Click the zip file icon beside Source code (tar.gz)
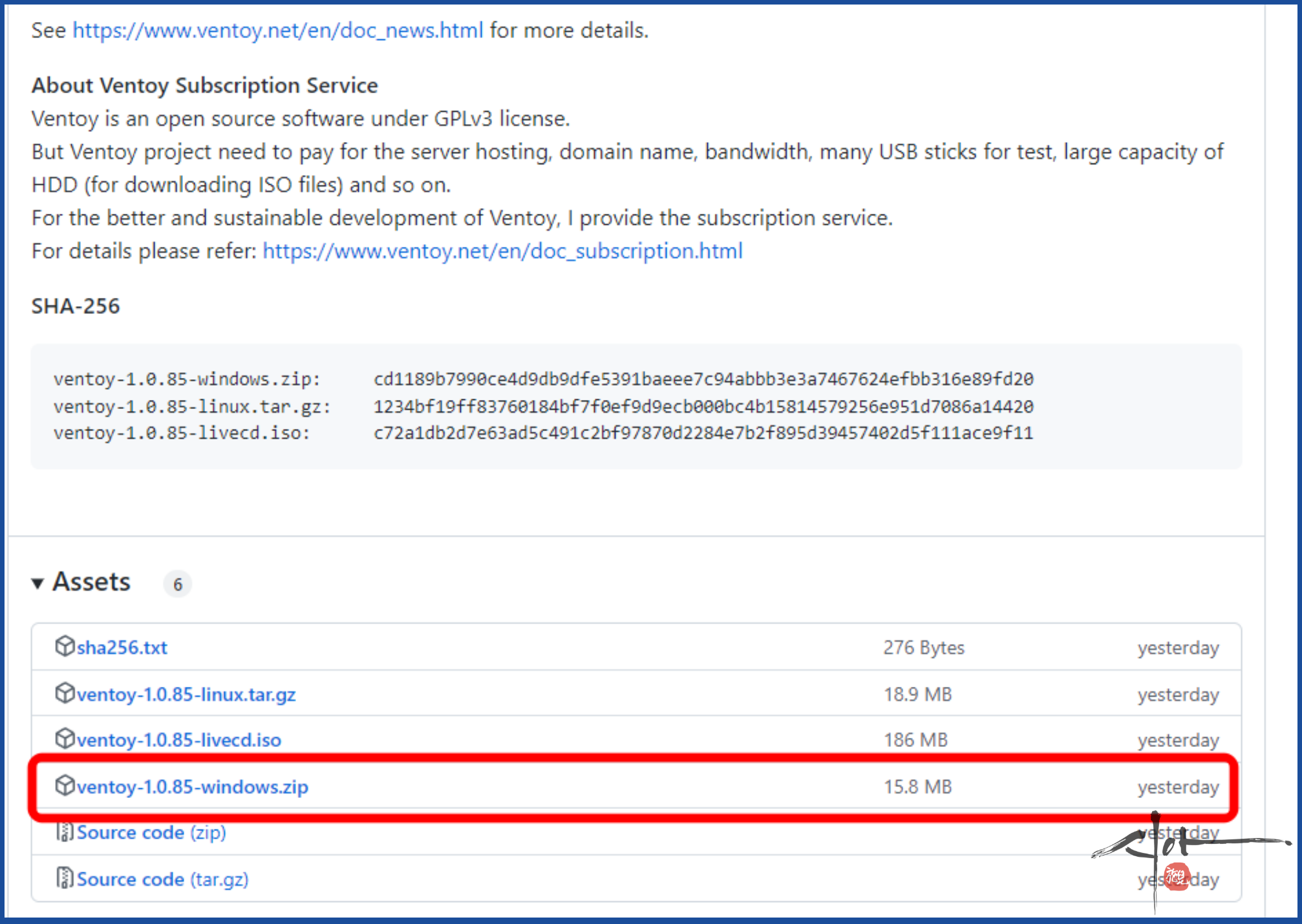Image resolution: width=1302 pixels, height=924 pixels. click(65, 879)
